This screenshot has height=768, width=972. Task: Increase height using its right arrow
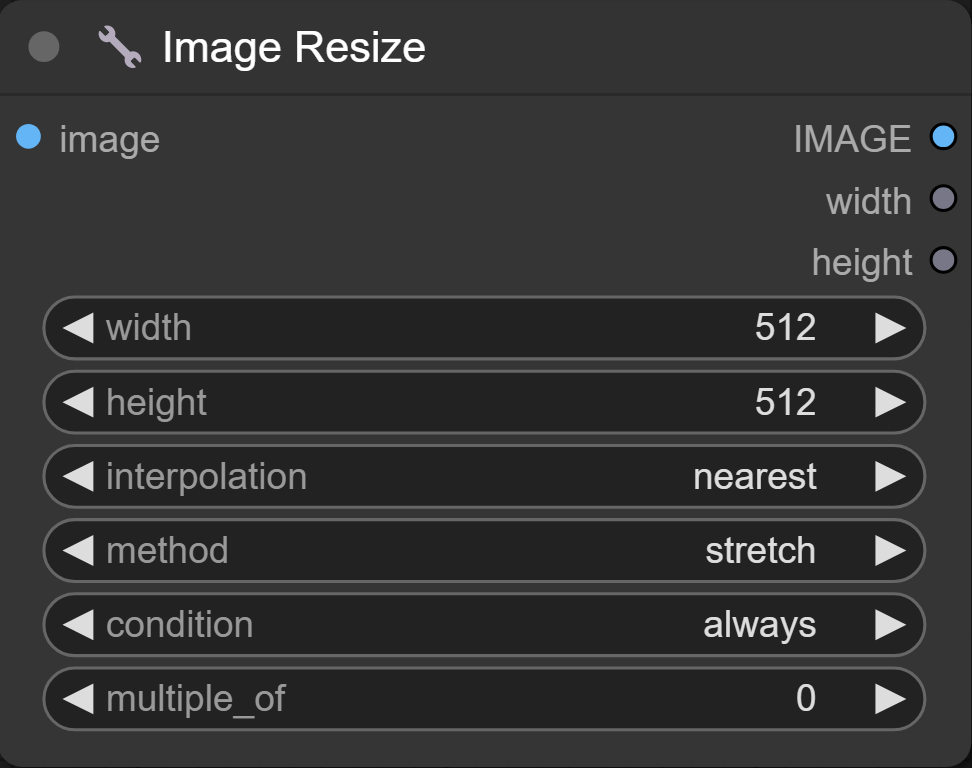click(x=890, y=402)
